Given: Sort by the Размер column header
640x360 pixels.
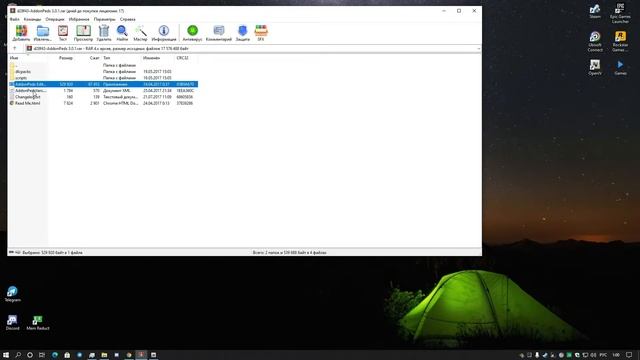Looking at the screenshot, I should tap(61, 58).
